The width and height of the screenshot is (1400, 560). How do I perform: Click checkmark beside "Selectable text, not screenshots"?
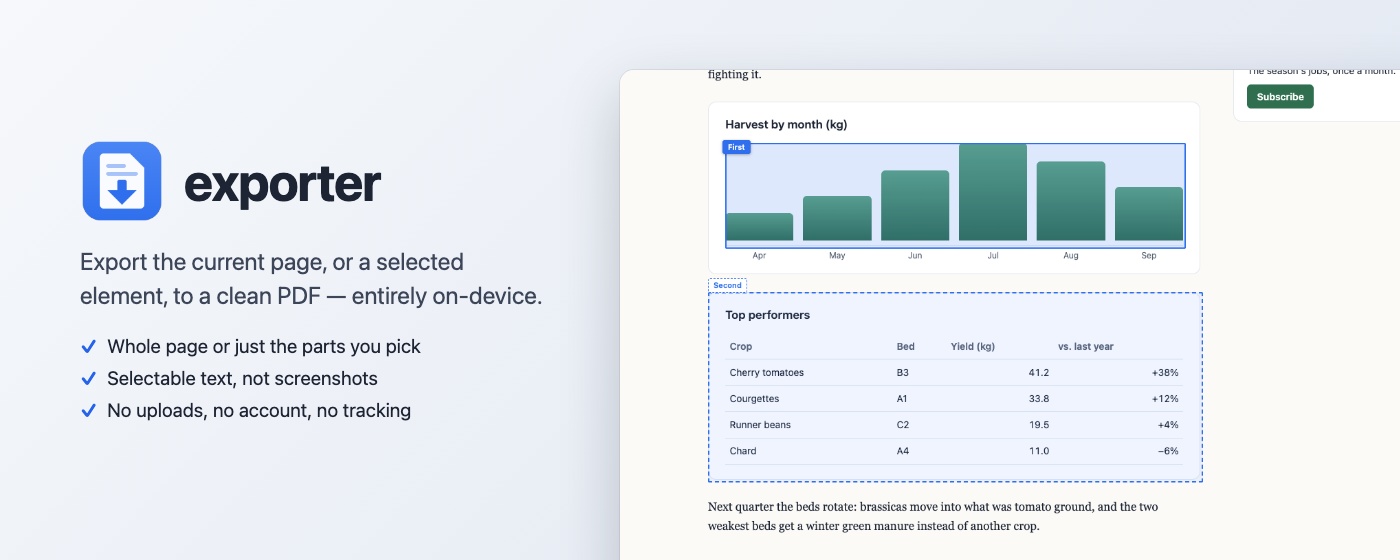(88, 379)
